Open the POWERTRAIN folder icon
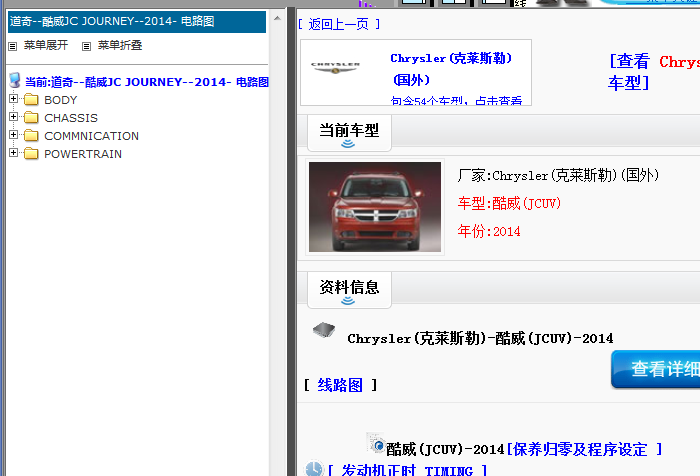700x476 pixels. [31, 154]
